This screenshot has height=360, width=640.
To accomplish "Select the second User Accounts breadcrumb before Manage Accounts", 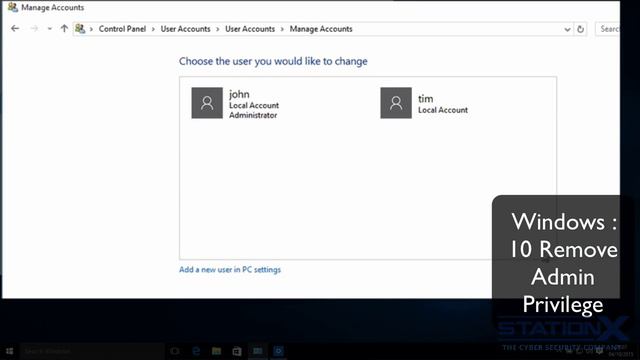I will (x=250, y=29).
